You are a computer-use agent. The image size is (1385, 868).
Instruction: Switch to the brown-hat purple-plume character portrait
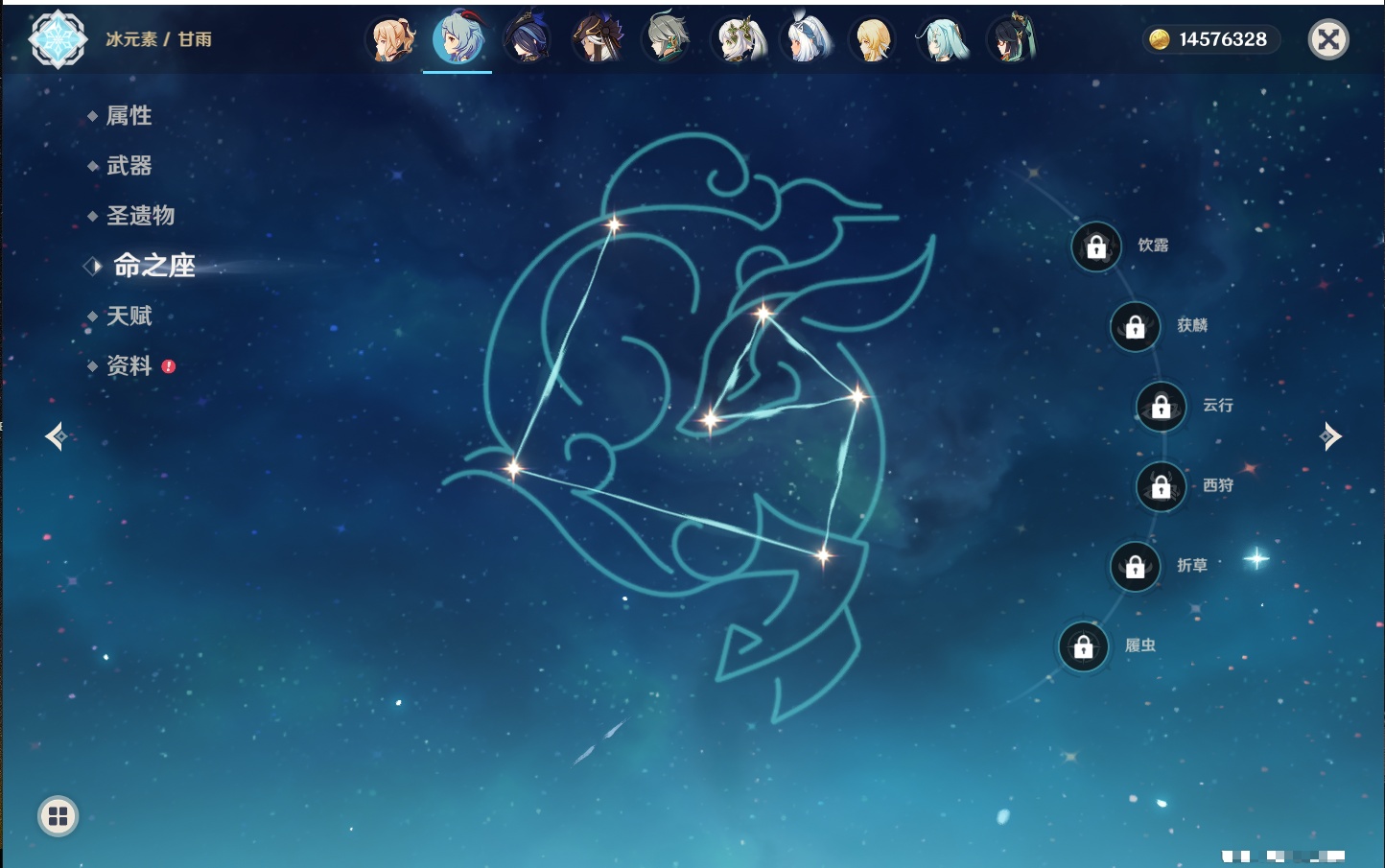coord(598,39)
